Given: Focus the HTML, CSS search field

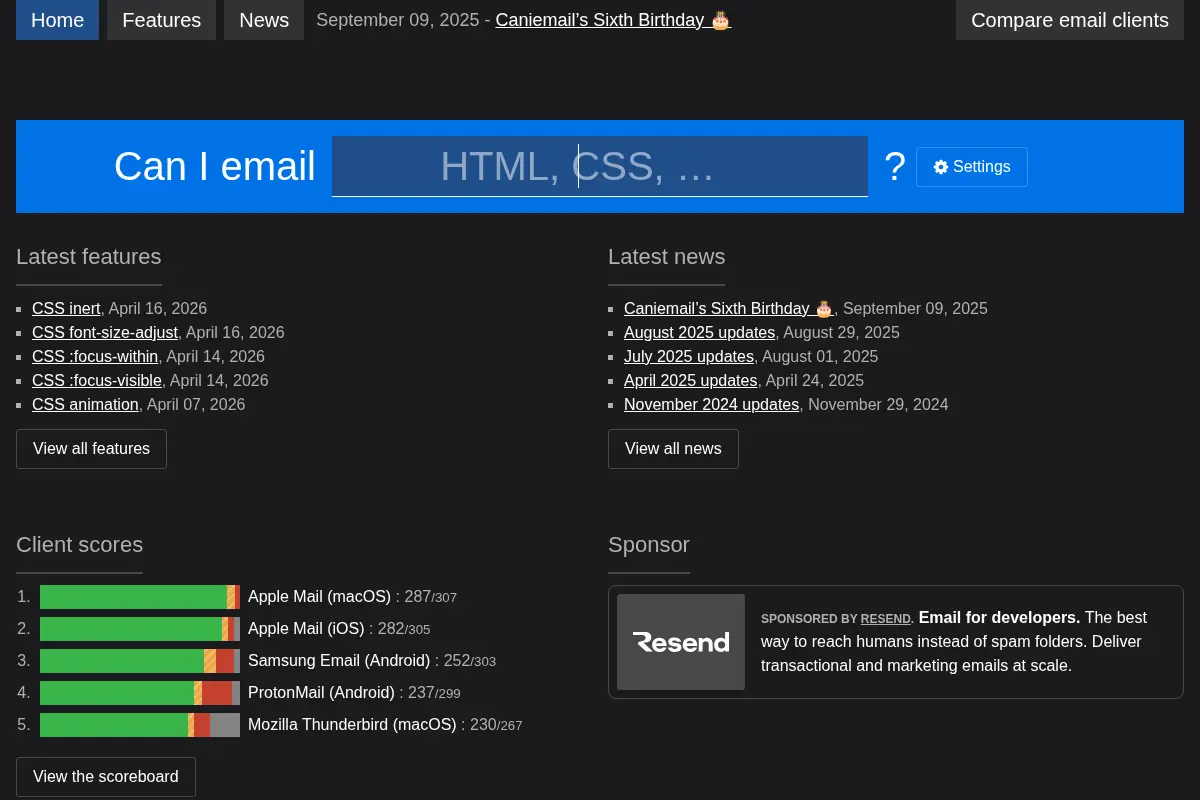Looking at the screenshot, I should (x=600, y=166).
